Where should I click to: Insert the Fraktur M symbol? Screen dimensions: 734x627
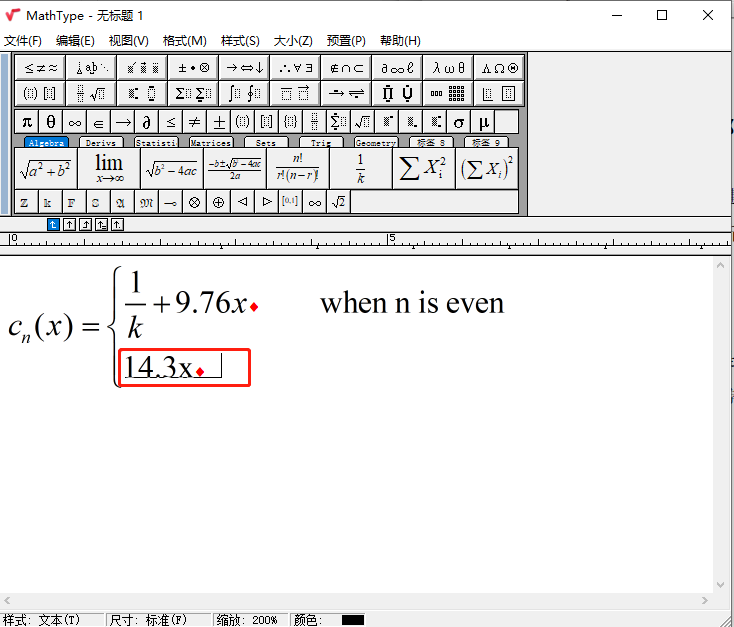147,202
